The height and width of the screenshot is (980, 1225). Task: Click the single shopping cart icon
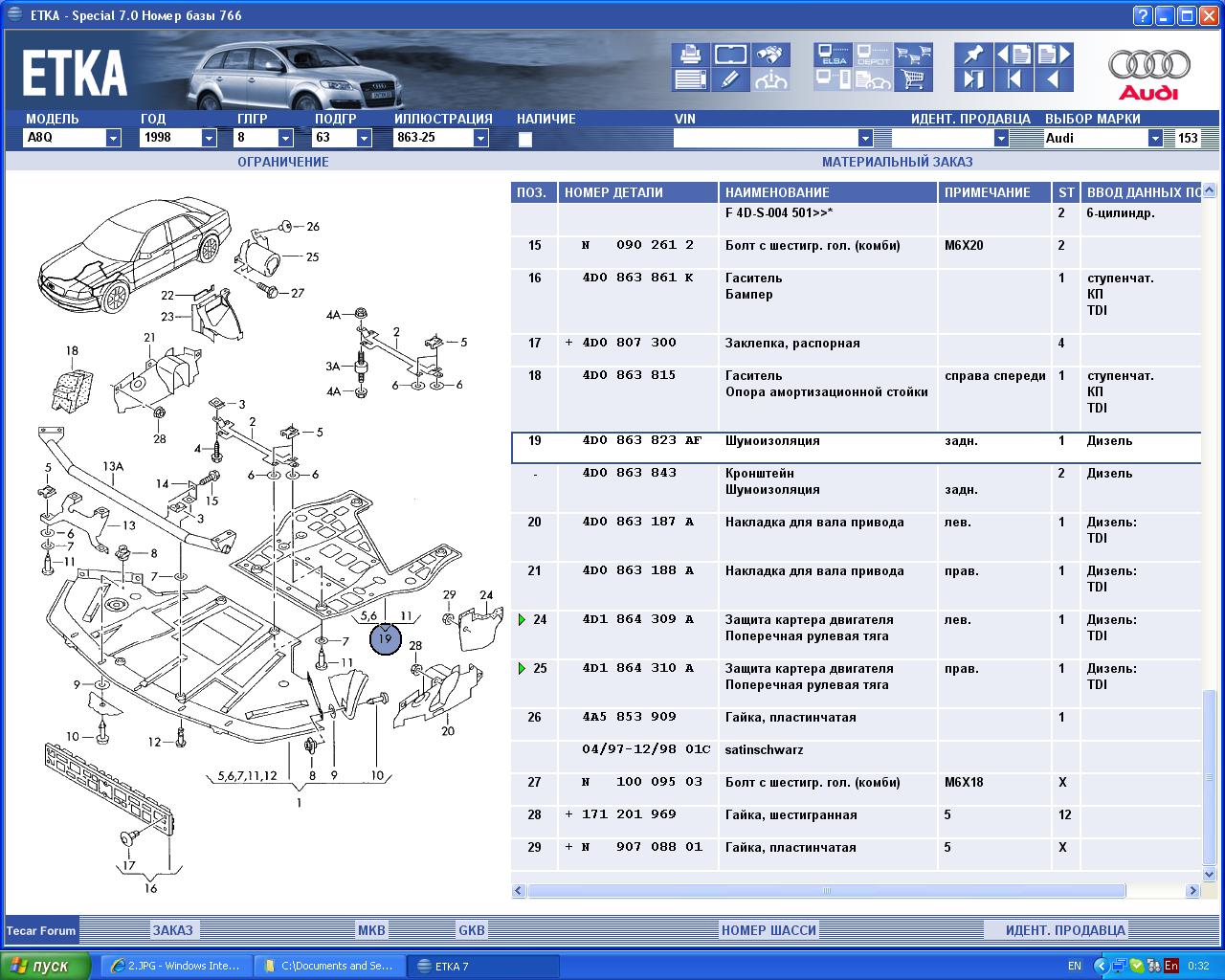[x=914, y=79]
